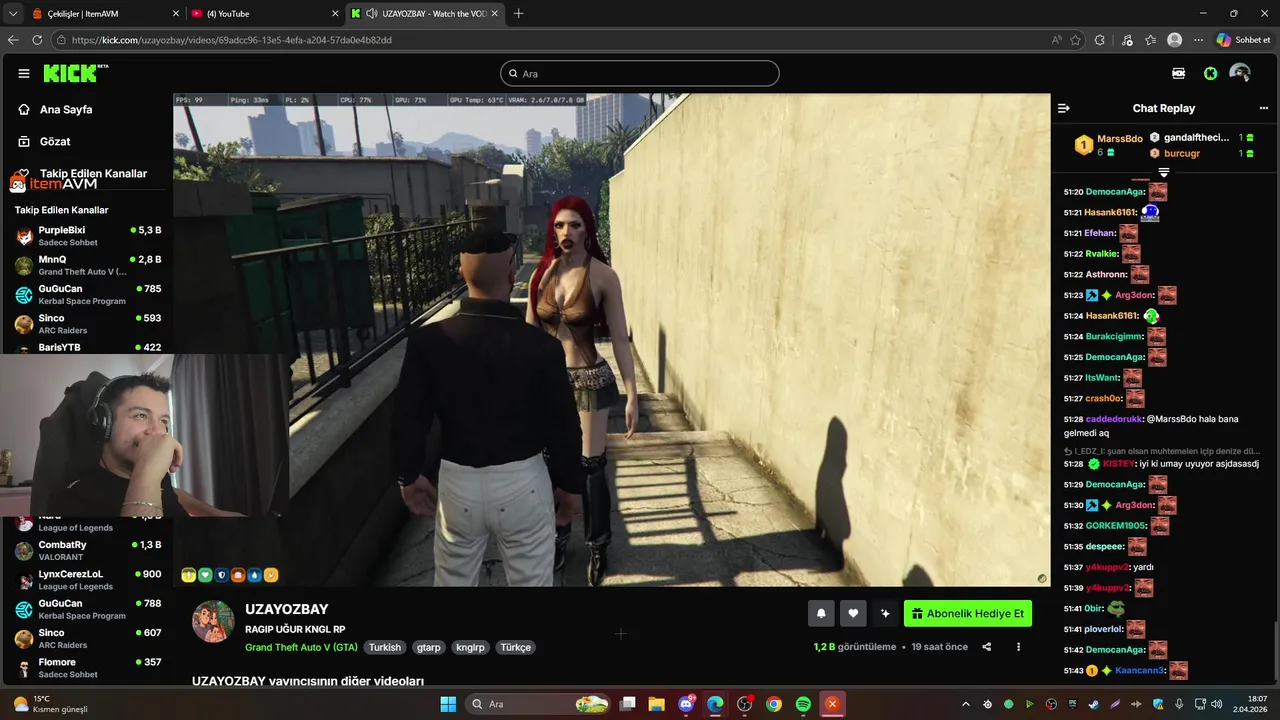Click the sparkle subscribe button
Viewport: 1280px width, 720px height.
[885, 614]
